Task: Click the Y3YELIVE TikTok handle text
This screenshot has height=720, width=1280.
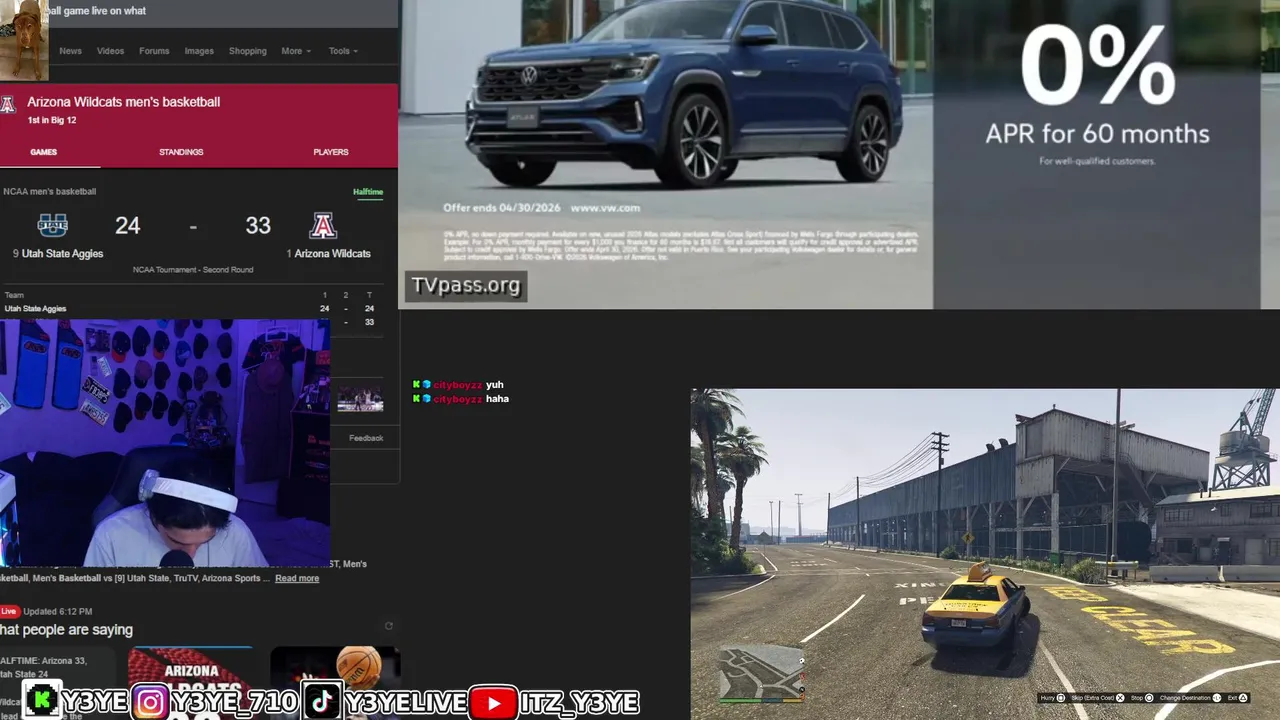Action: pyautogui.click(x=404, y=703)
